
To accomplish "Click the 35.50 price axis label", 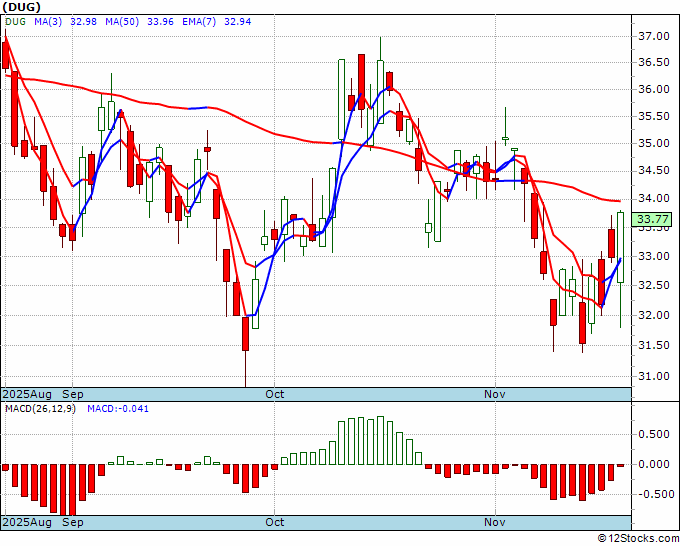I will point(654,117).
